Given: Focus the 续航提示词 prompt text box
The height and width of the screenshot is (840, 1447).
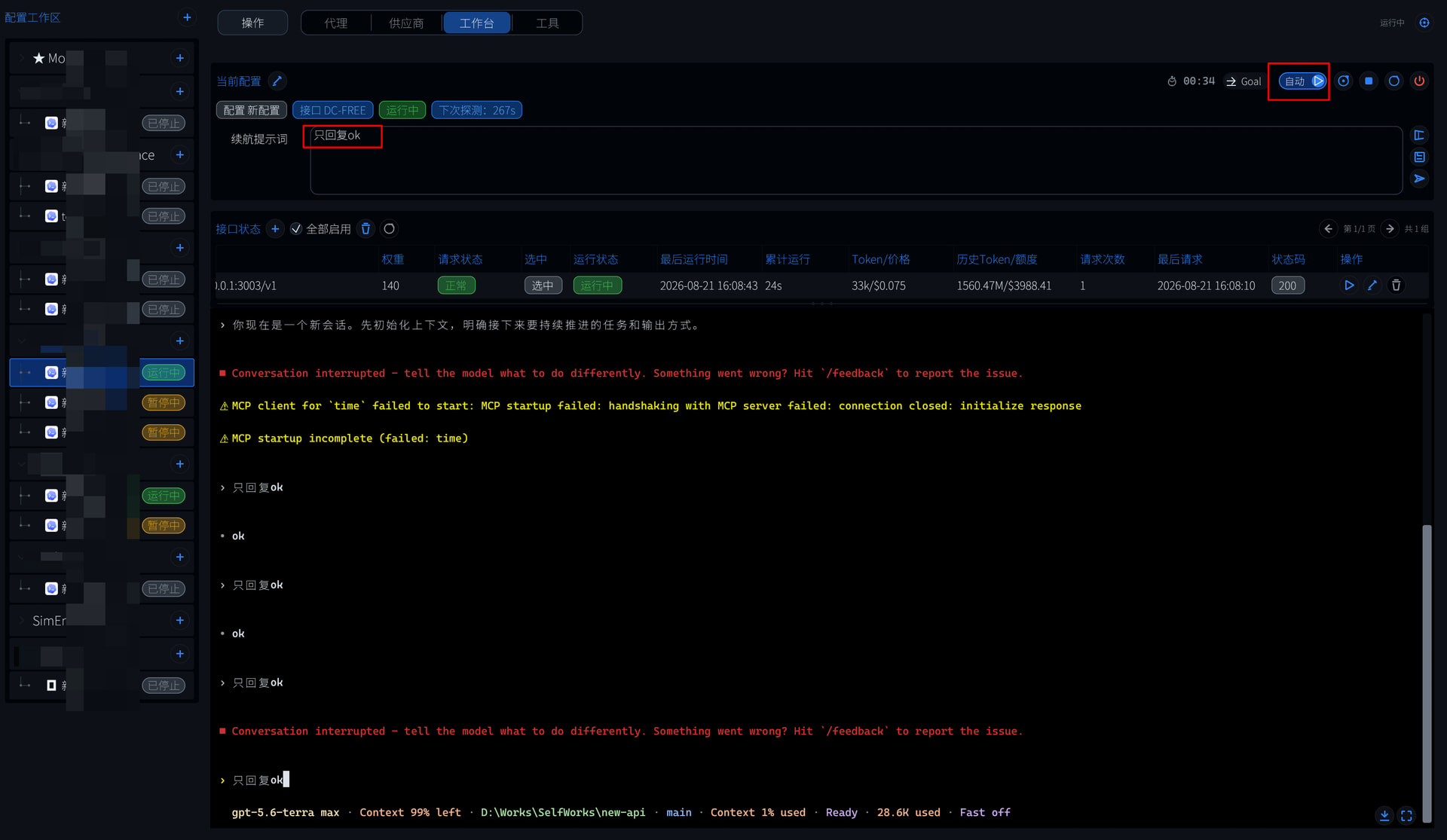Looking at the screenshot, I should [x=856, y=160].
